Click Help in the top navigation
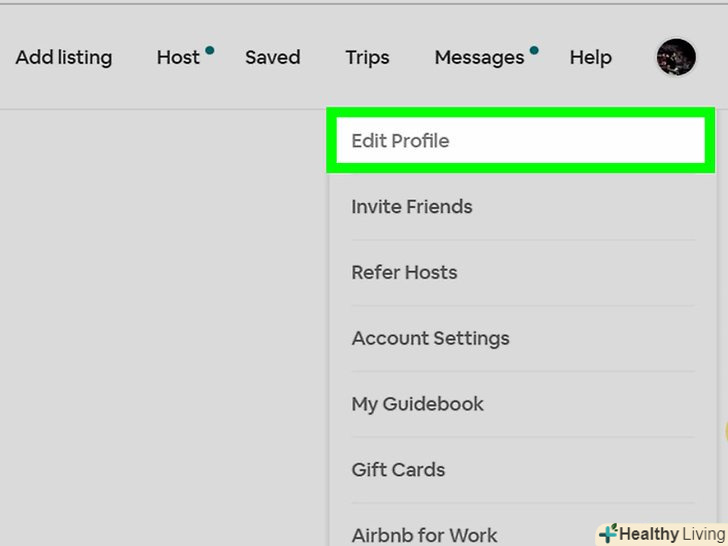728x546 pixels. coord(590,58)
